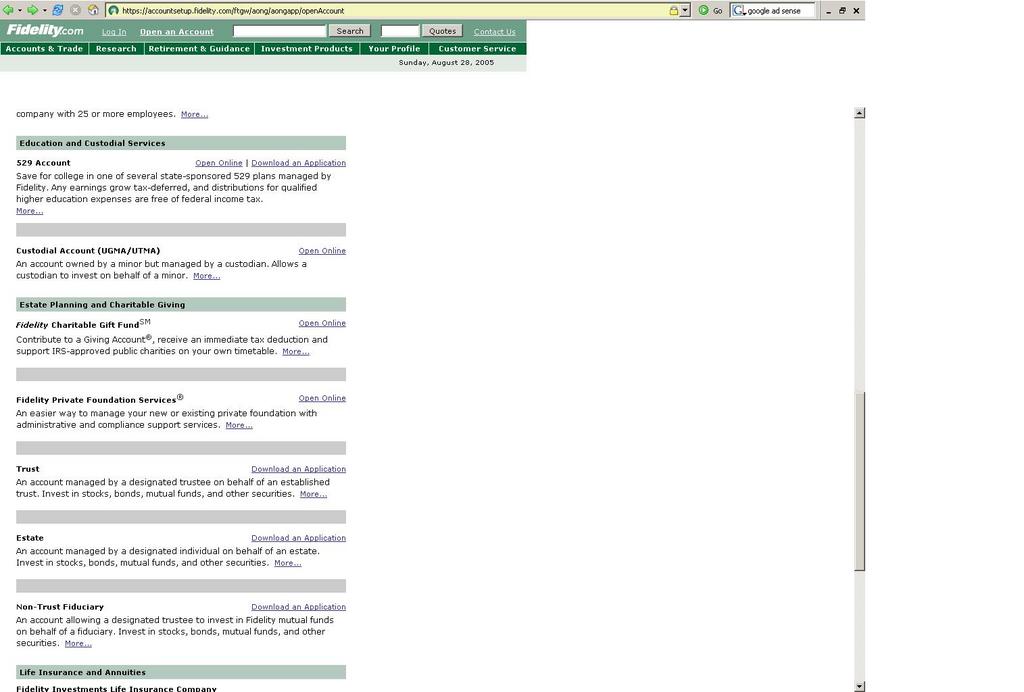1024x692 pixels.
Task: Click the padlock security icon
Action: click(673, 10)
